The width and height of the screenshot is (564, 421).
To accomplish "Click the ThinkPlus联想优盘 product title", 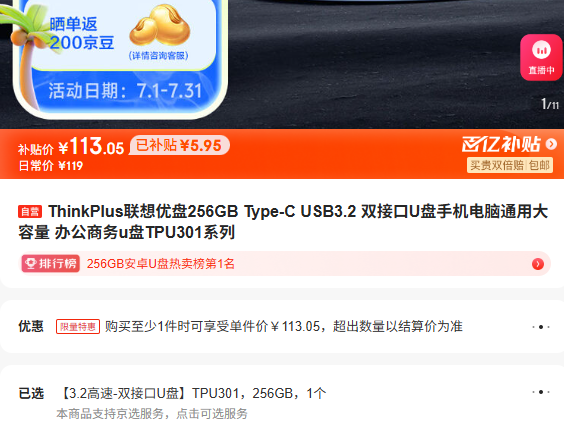I will [x=283, y=222].
